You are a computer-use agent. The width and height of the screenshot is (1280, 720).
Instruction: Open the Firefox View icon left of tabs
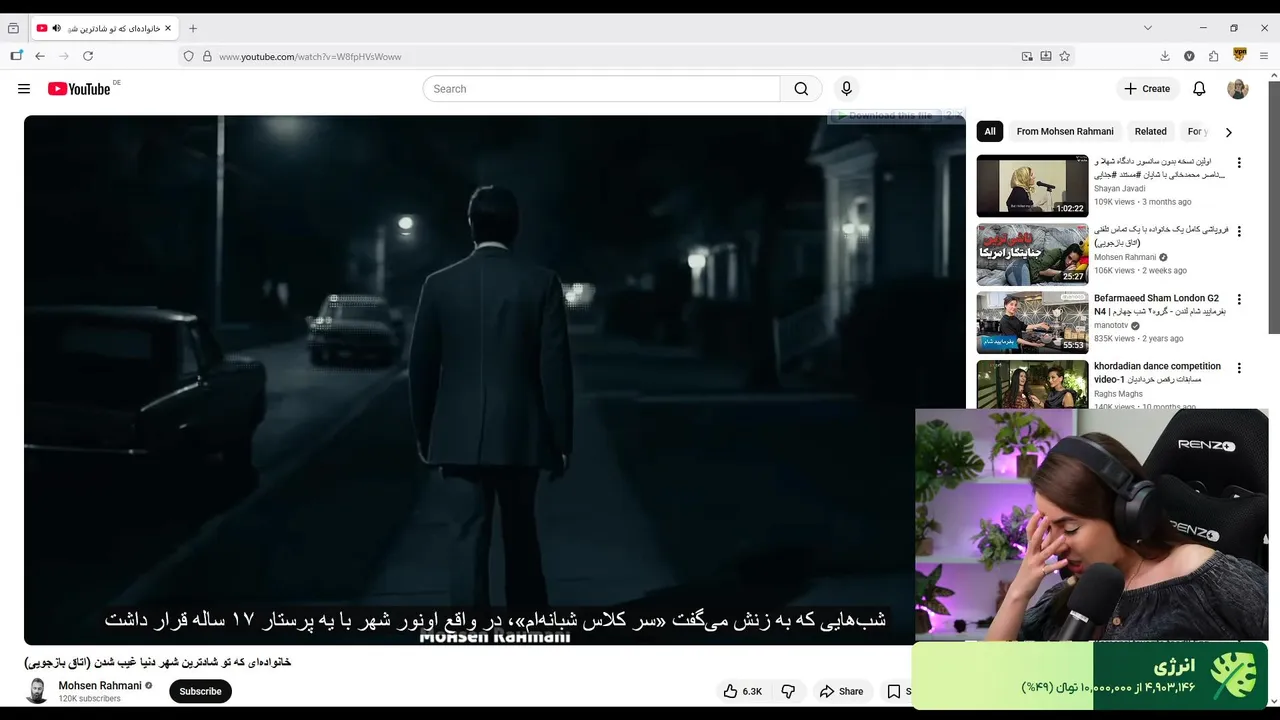tap(13, 28)
